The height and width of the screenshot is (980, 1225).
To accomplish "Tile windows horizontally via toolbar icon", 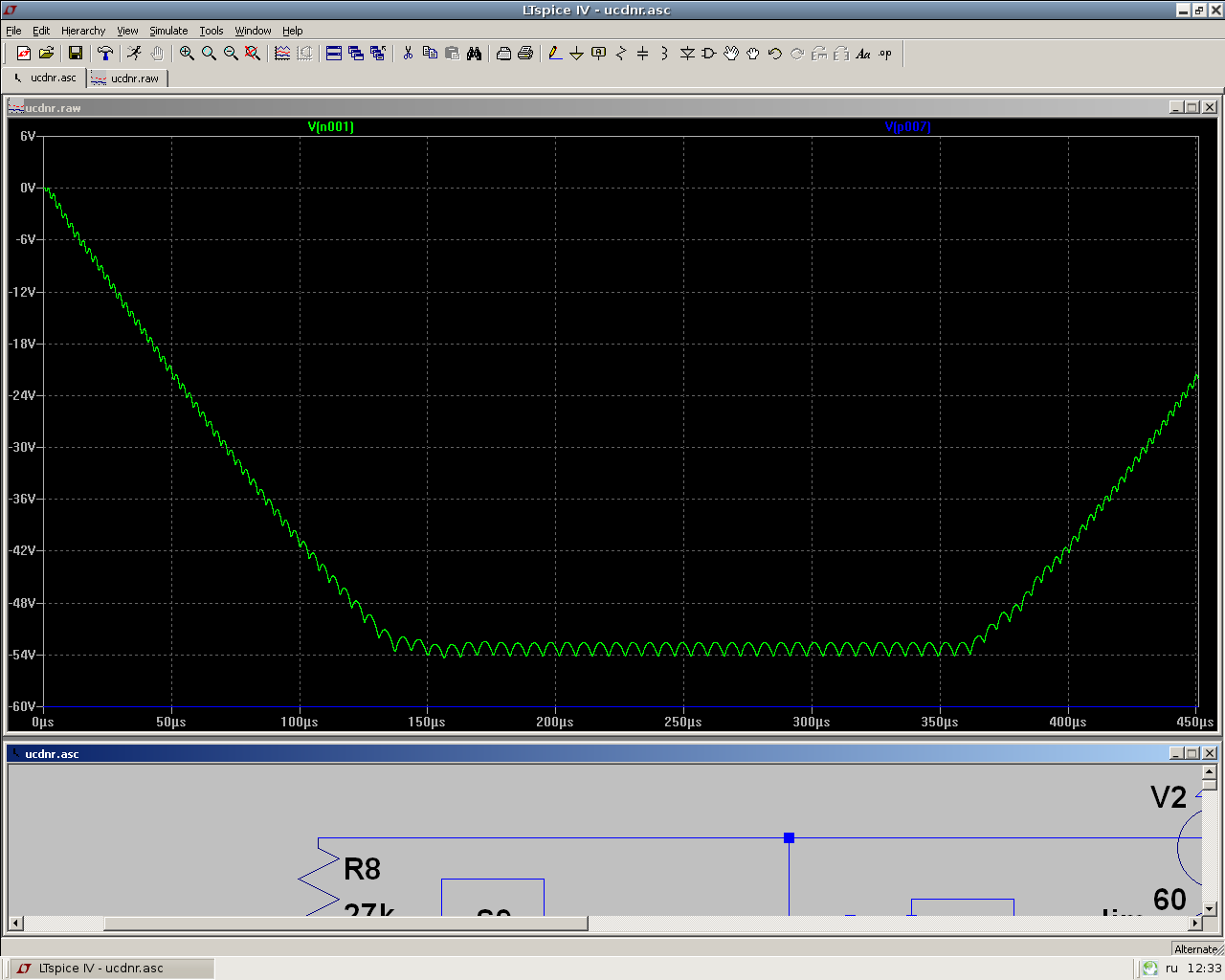I will pos(334,54).
